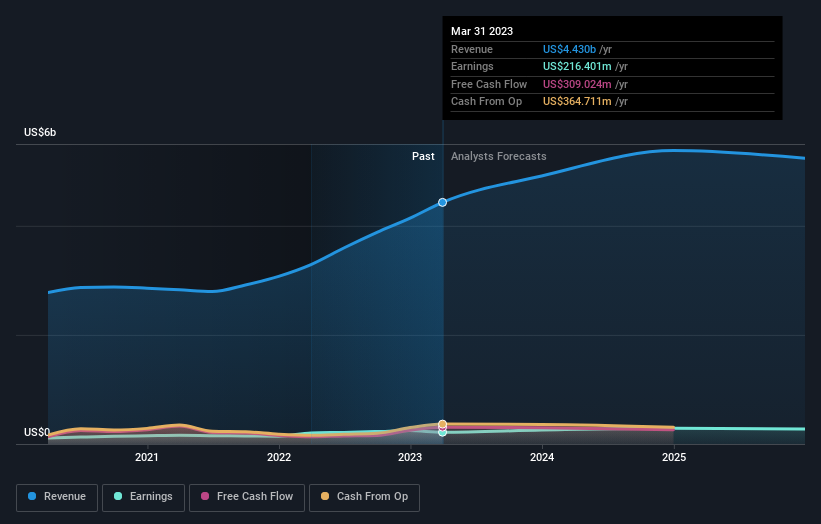Click the Free Cash Flow label in tooltip
The width and height of the screenshot is (821, 524).
[489, 84]
